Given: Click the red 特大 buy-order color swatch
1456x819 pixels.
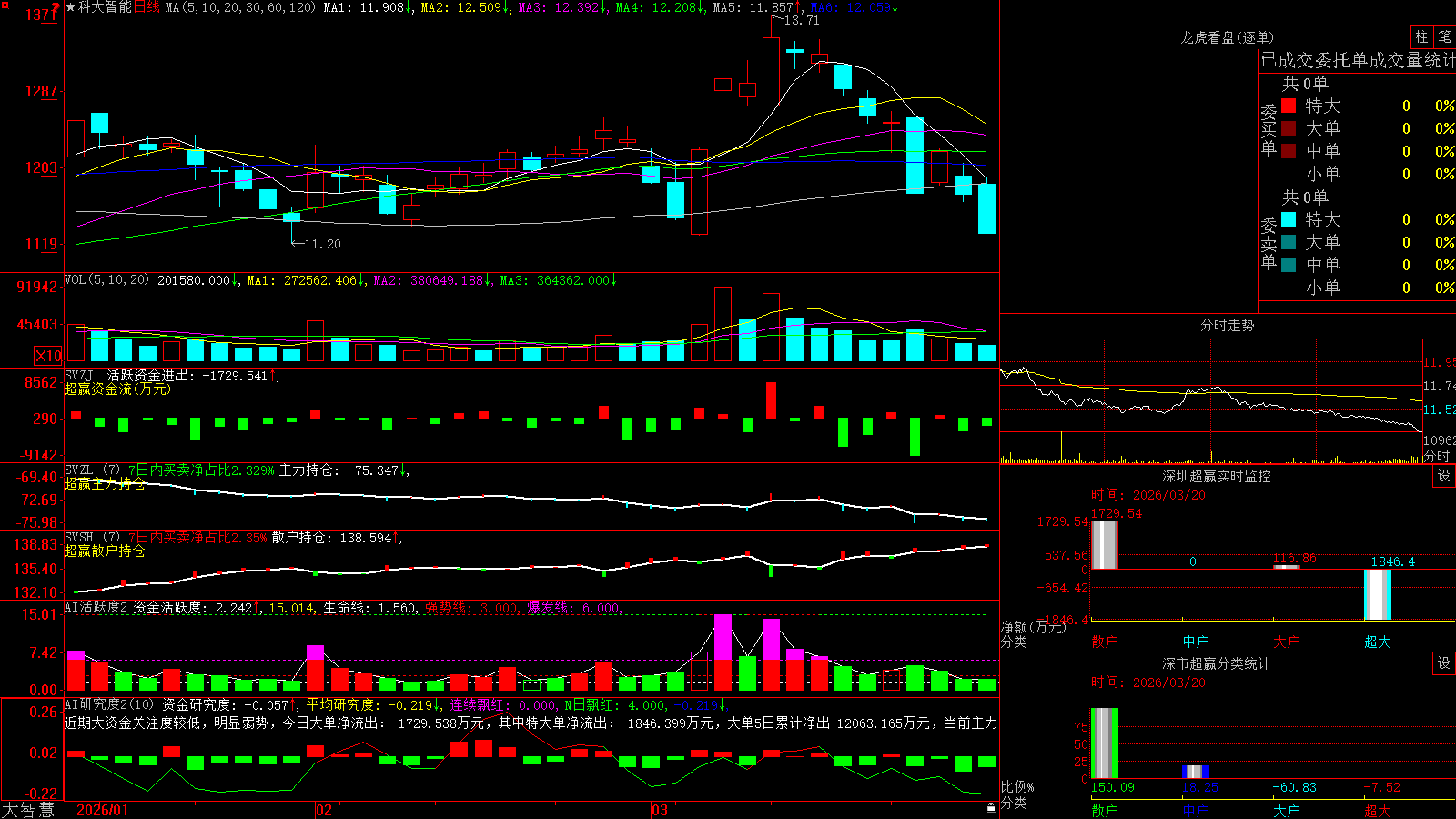Looking at the screenshot, I should [x=1289, y=106].
